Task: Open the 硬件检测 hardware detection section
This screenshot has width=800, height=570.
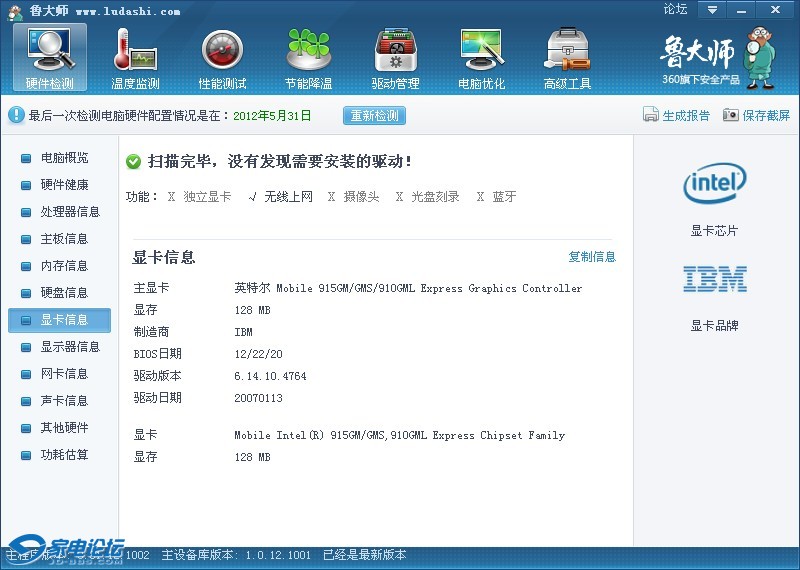Action: coord(50,58)
